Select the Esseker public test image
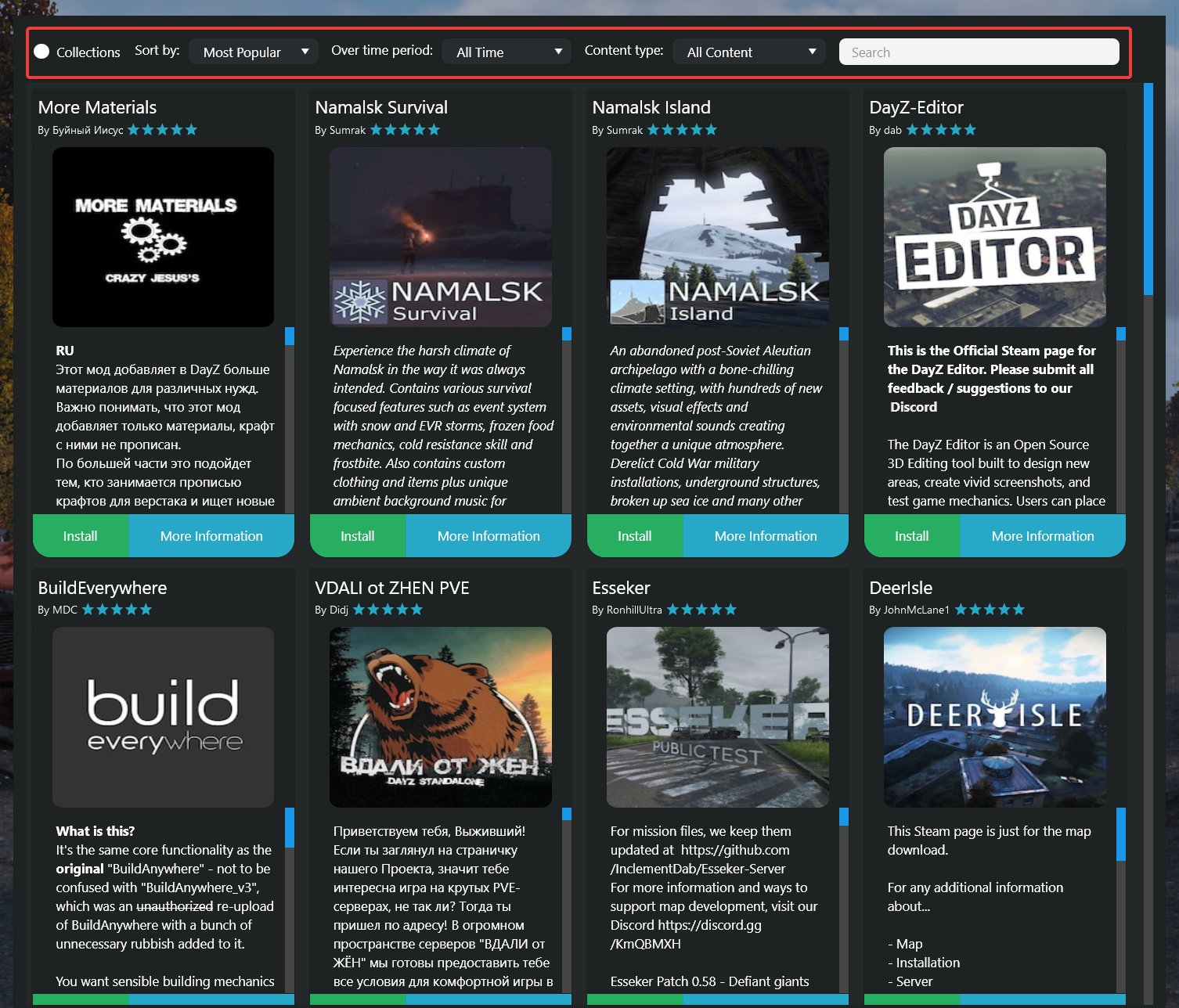The width and height of the screenshot is (1179, 1008). pos(717,717)
